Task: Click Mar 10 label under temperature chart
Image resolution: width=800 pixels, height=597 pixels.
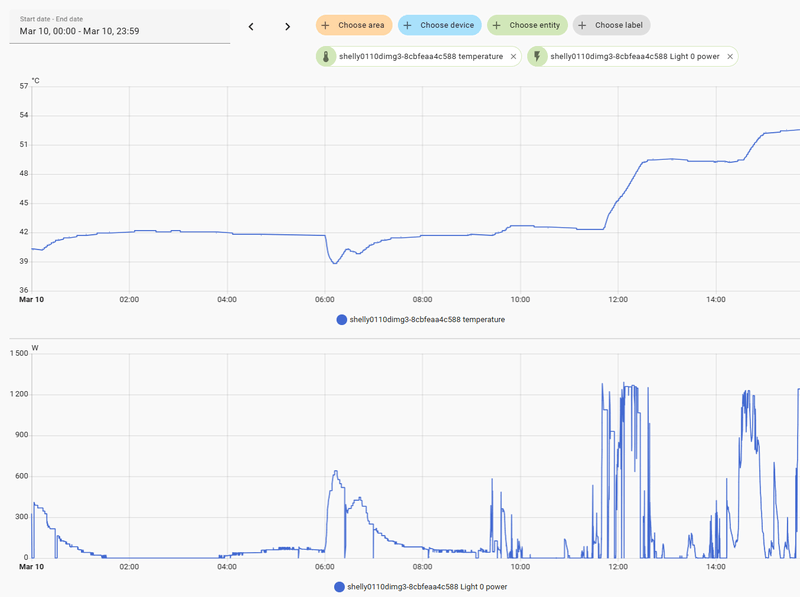Action: pyautogui.click(x=32, y=300)
